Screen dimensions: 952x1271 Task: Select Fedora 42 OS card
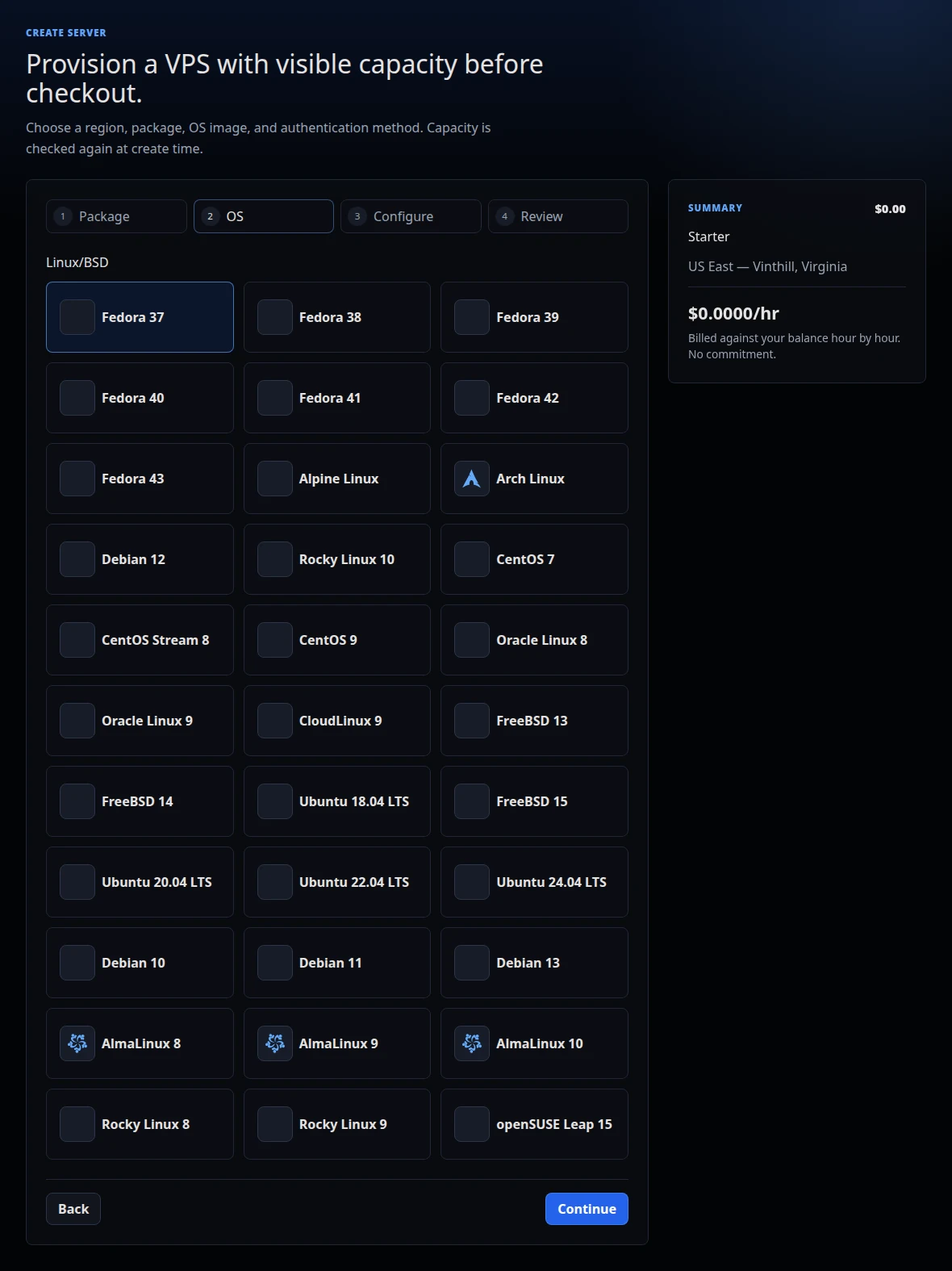click(534, 398)
